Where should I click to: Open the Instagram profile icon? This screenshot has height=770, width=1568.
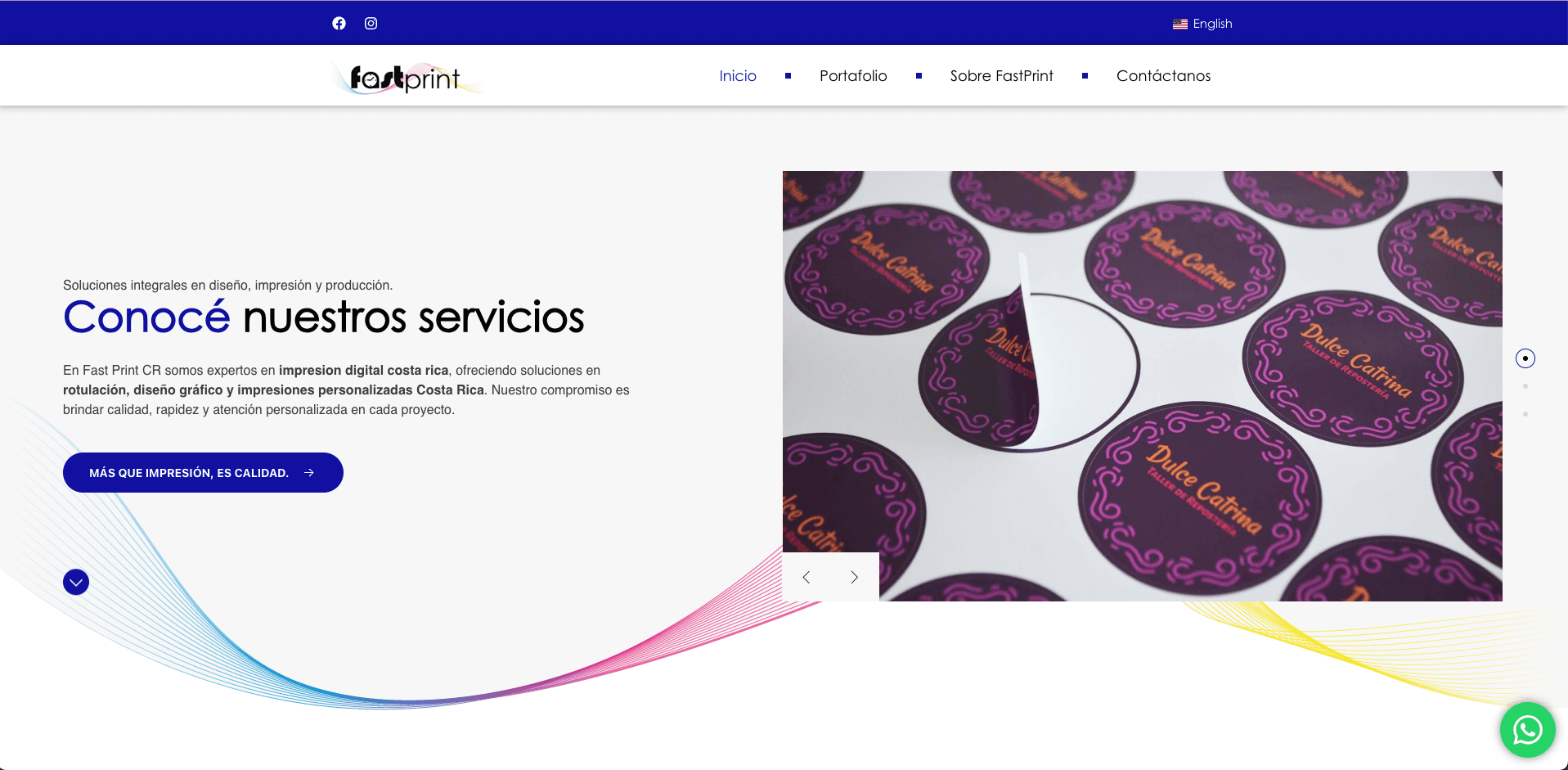click(371, 24)
